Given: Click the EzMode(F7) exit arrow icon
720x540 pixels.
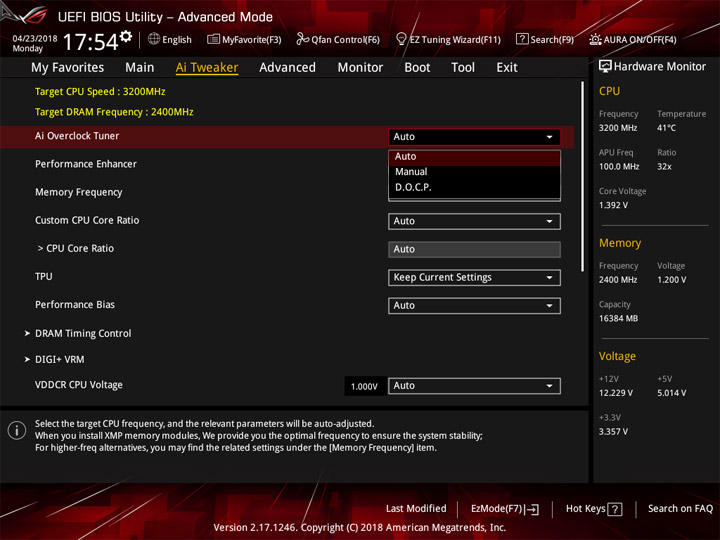Looking at the screenshot, I should tap(532, 509).
